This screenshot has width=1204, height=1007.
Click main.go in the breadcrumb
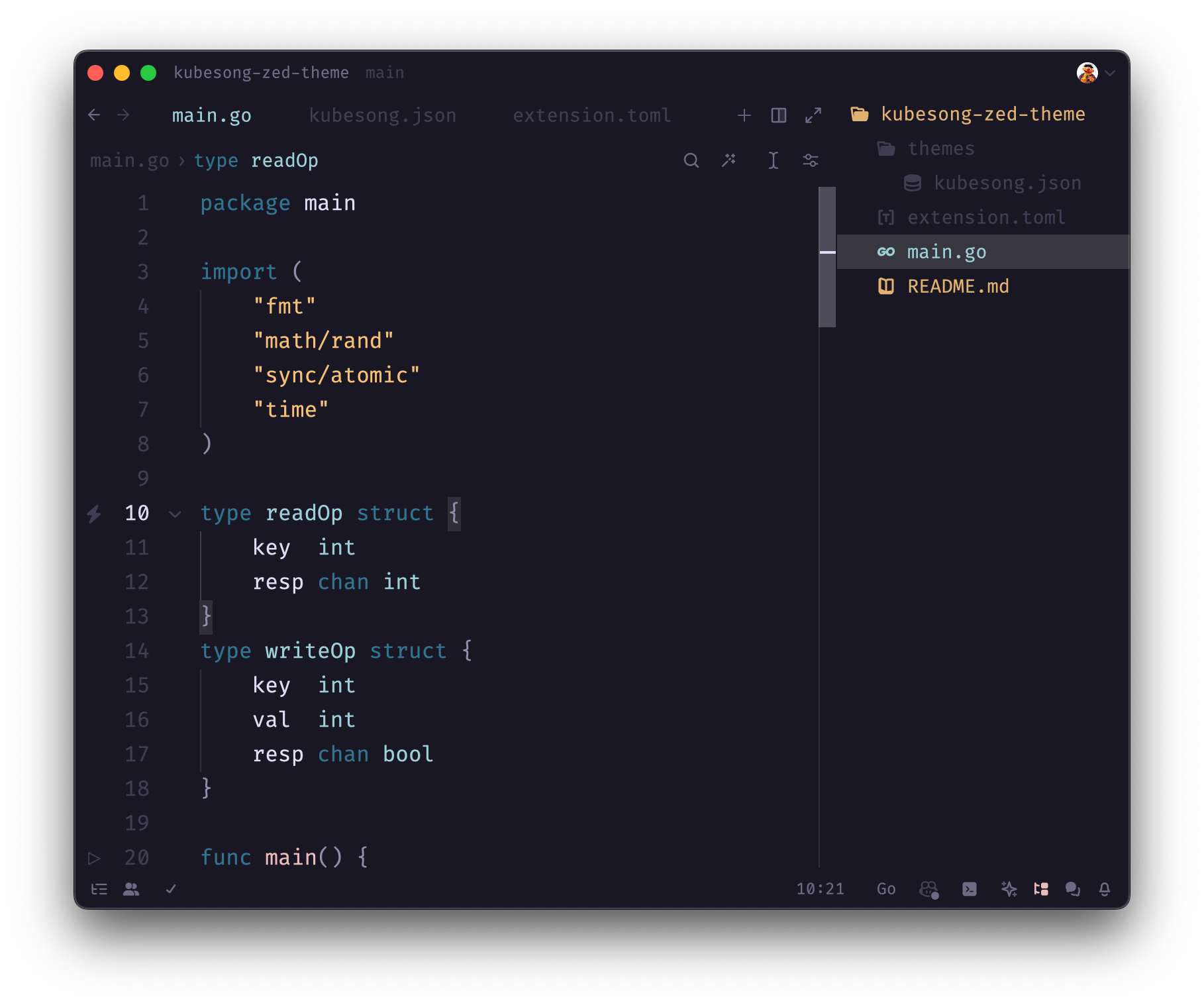point(130,160)
